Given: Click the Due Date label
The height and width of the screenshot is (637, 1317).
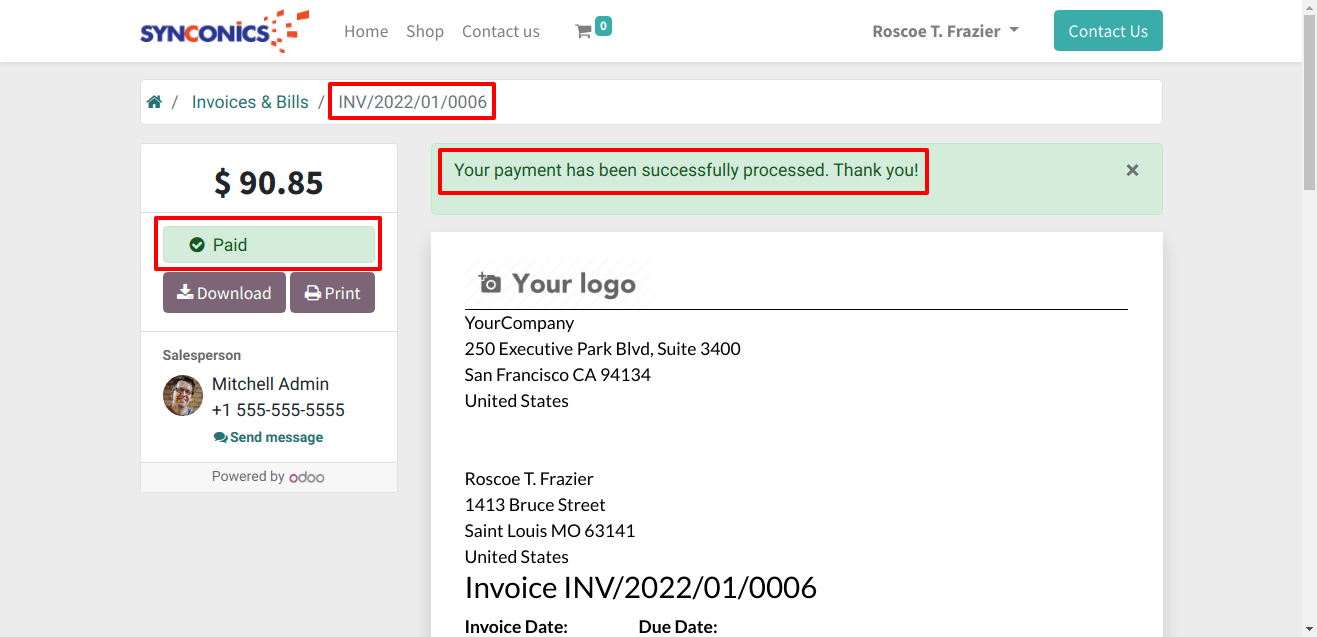Looking at the screenshot, I should 678,627.
